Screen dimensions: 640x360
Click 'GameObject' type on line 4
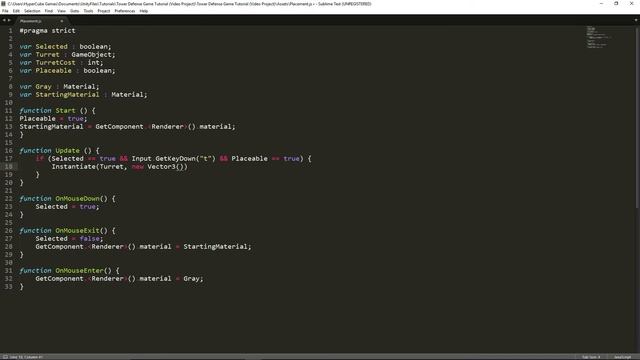click(x=91, y=55)
